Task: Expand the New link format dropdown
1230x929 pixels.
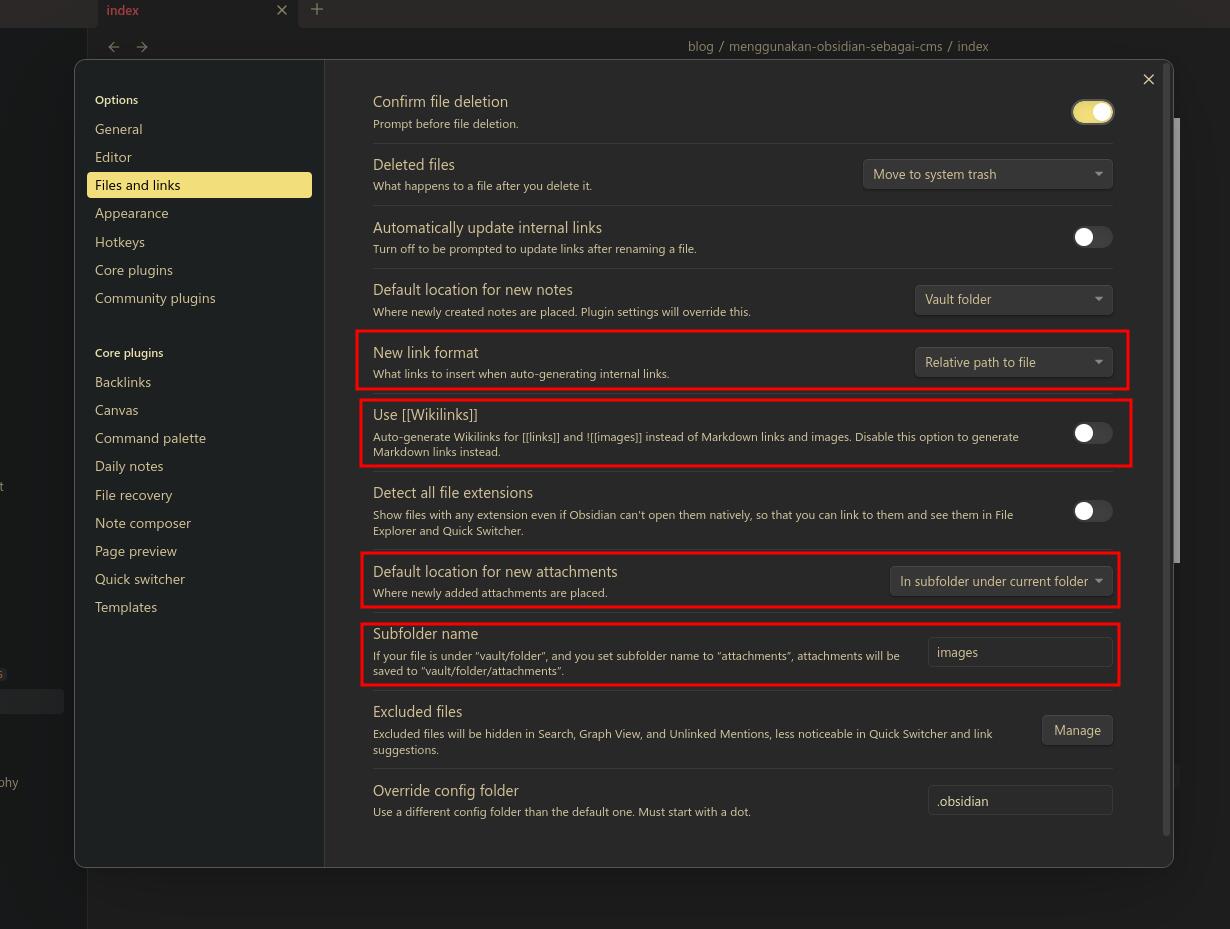Action: click(x=1013, y=362)
